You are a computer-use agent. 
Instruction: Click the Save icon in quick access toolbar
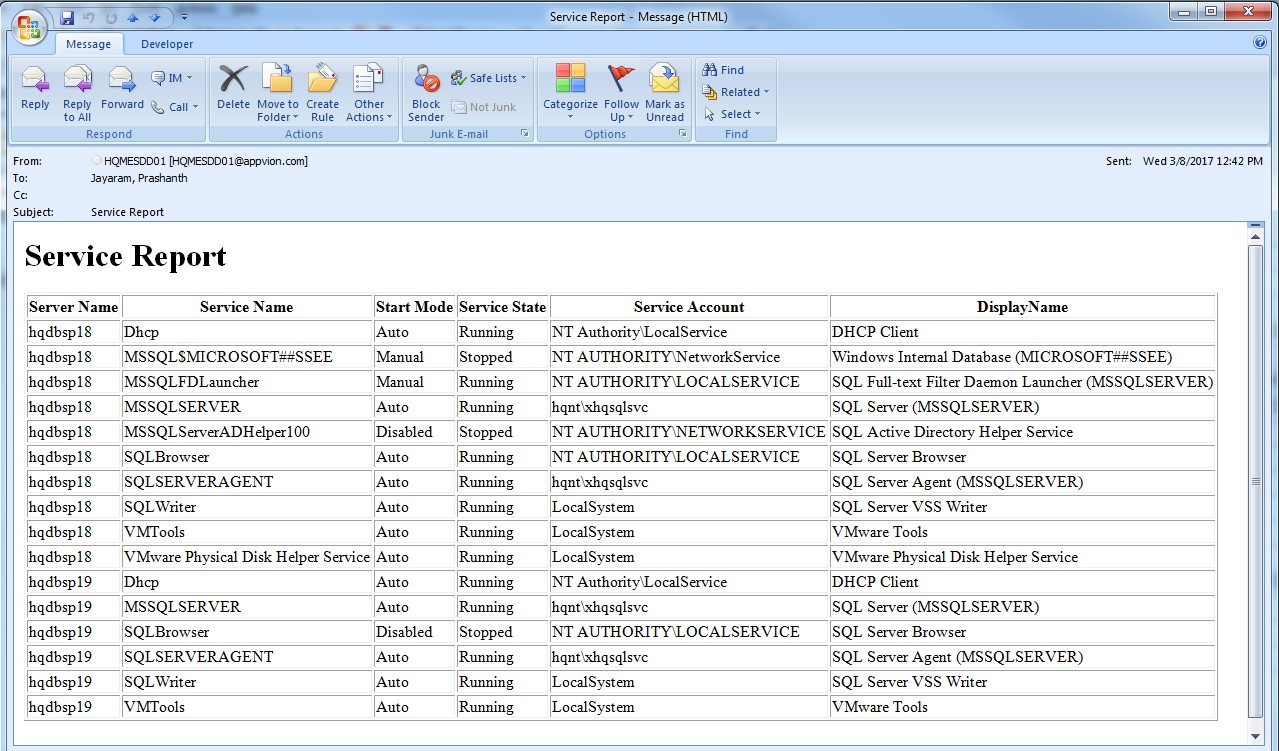67,18
